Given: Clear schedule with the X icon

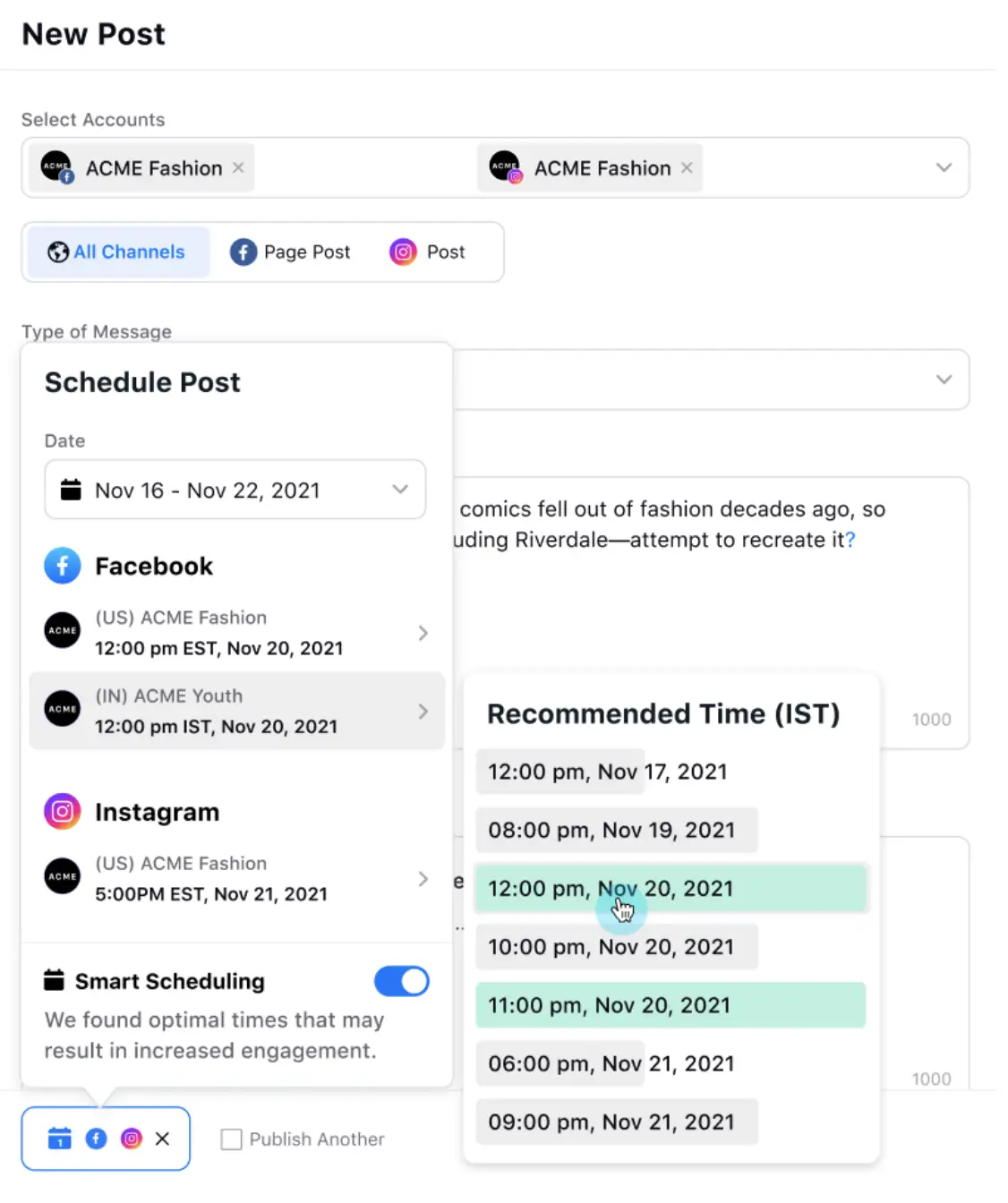Looking at the screenshot, I should click(162, 1139).
